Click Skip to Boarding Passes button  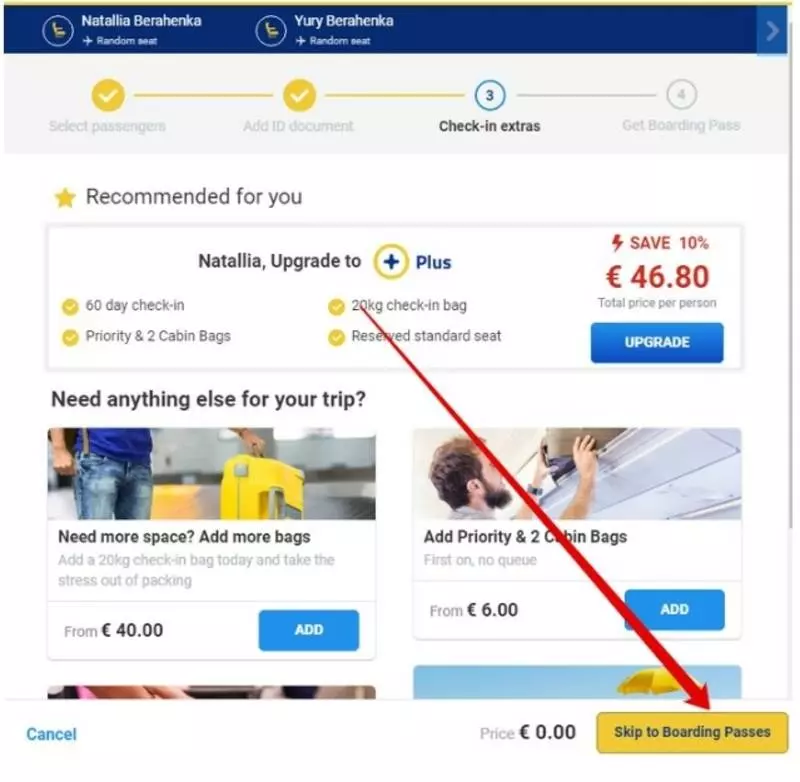point(692,733)
